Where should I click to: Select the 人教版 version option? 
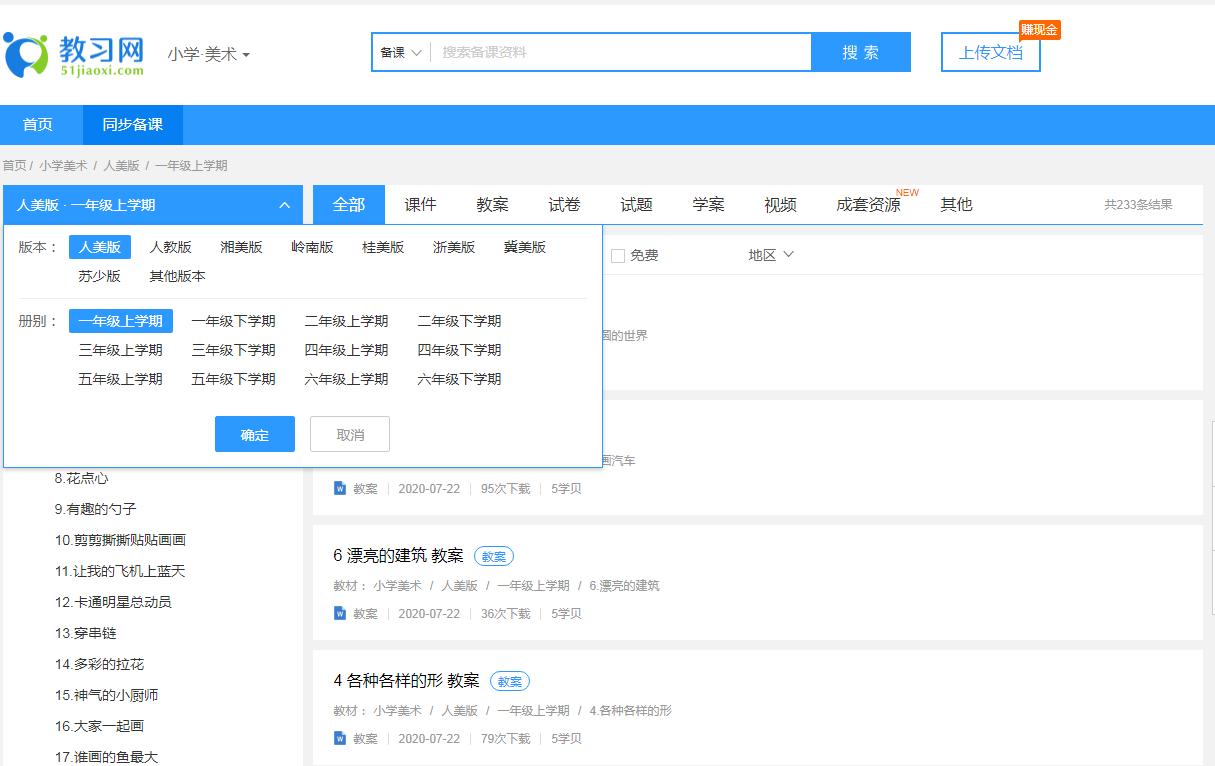point(170,247)
